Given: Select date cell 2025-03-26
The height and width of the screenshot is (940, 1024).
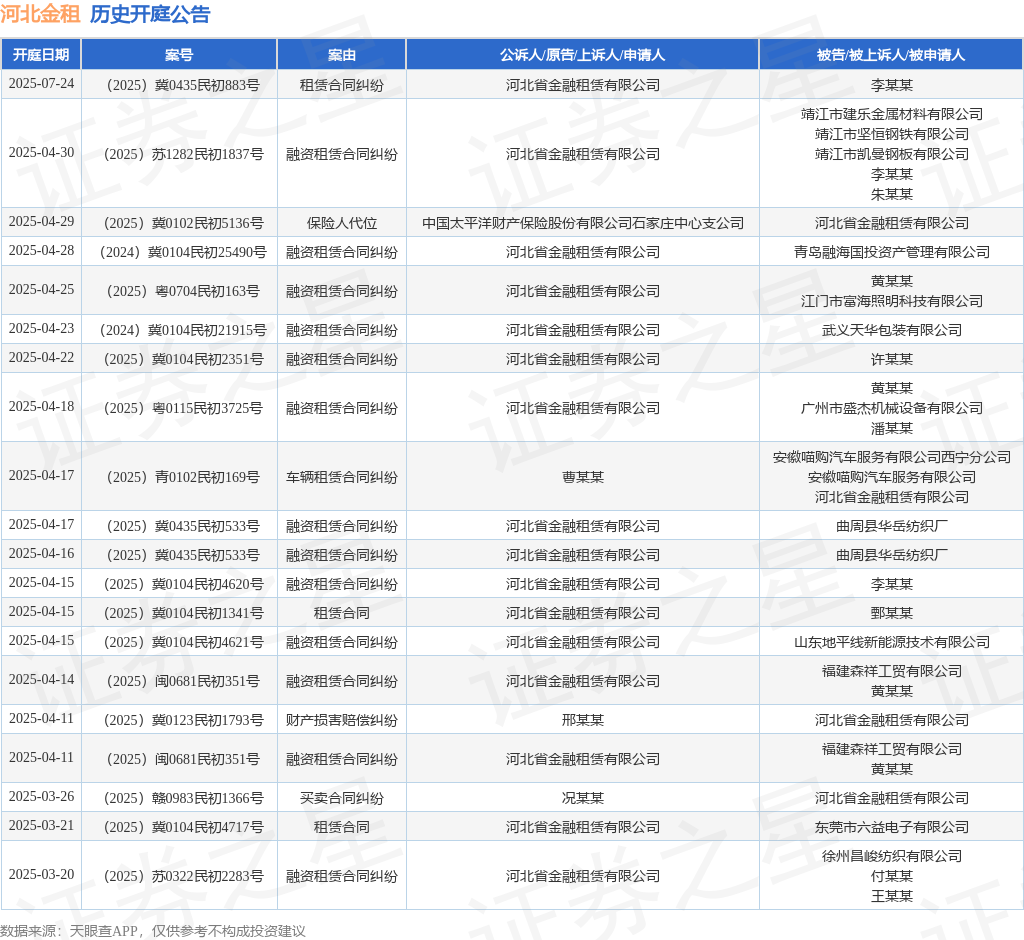Looking at the screenshot, I should click(x=41, y=797).
